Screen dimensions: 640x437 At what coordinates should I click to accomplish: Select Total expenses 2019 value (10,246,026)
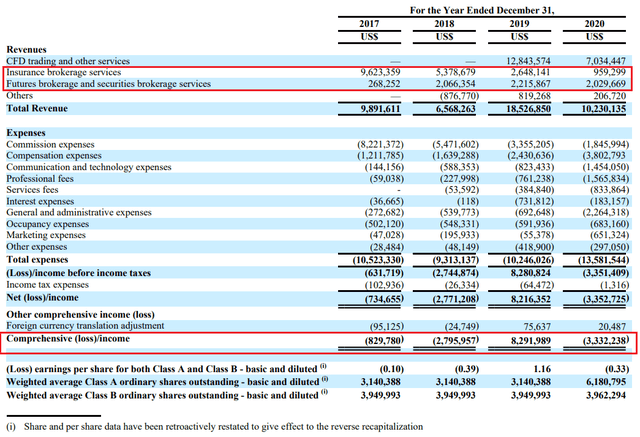click(x=528, y=260)
